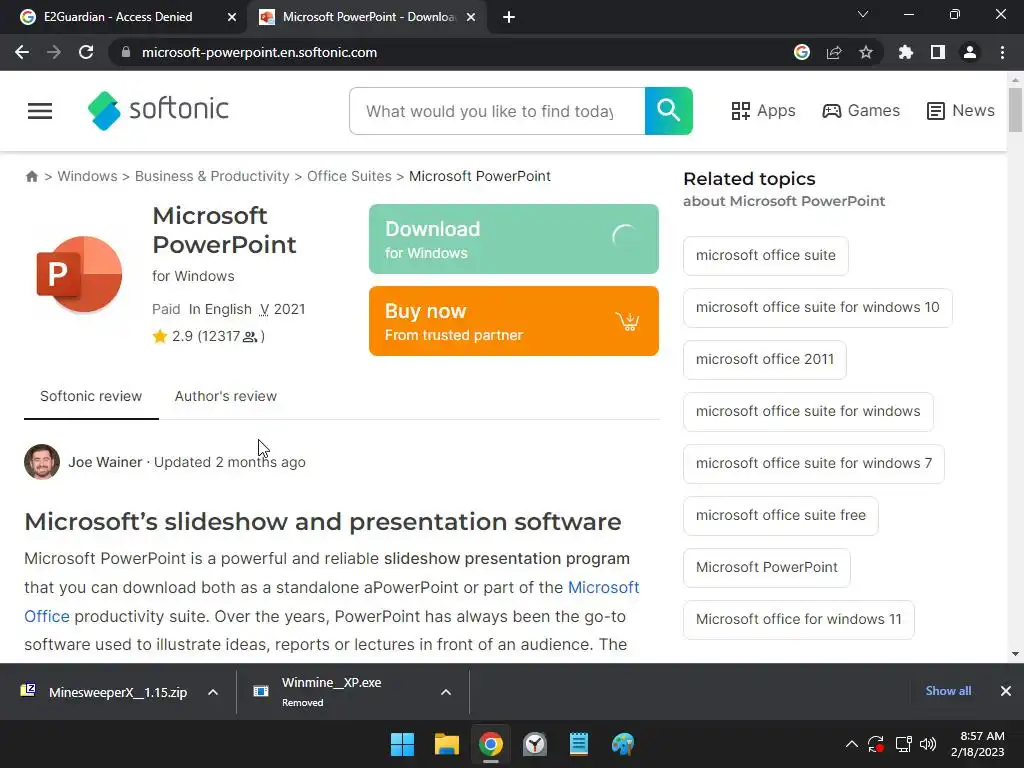Click the page vertical scrollbar thumb

point(1015,110)
